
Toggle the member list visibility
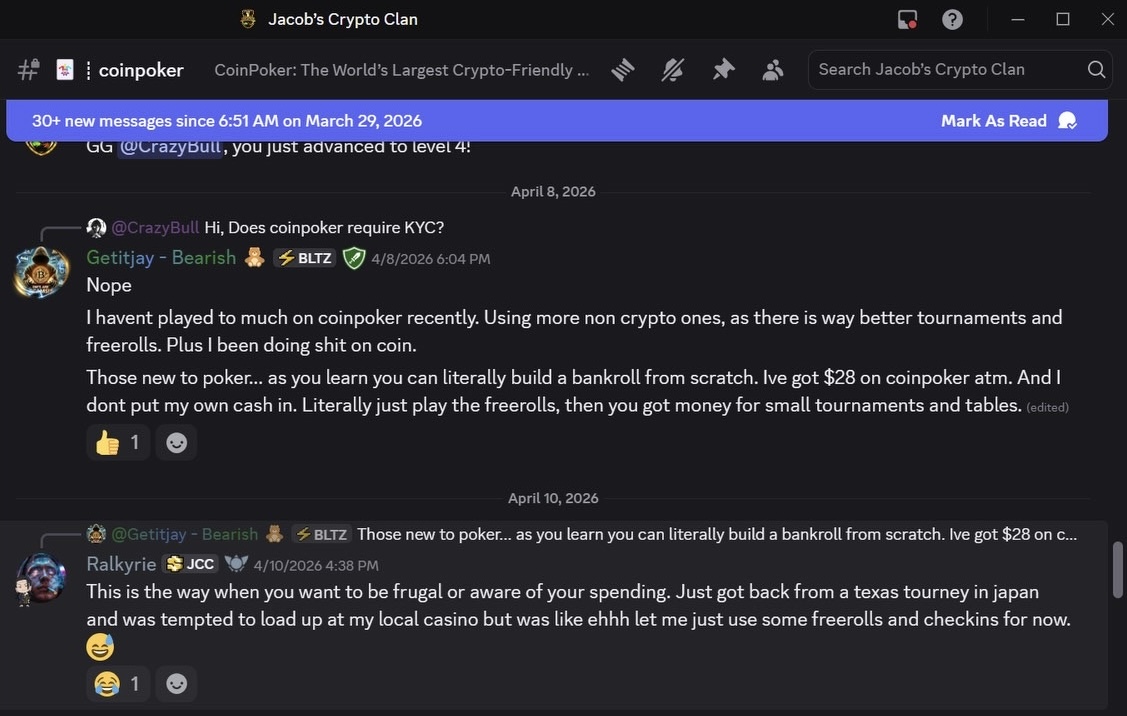773,70
